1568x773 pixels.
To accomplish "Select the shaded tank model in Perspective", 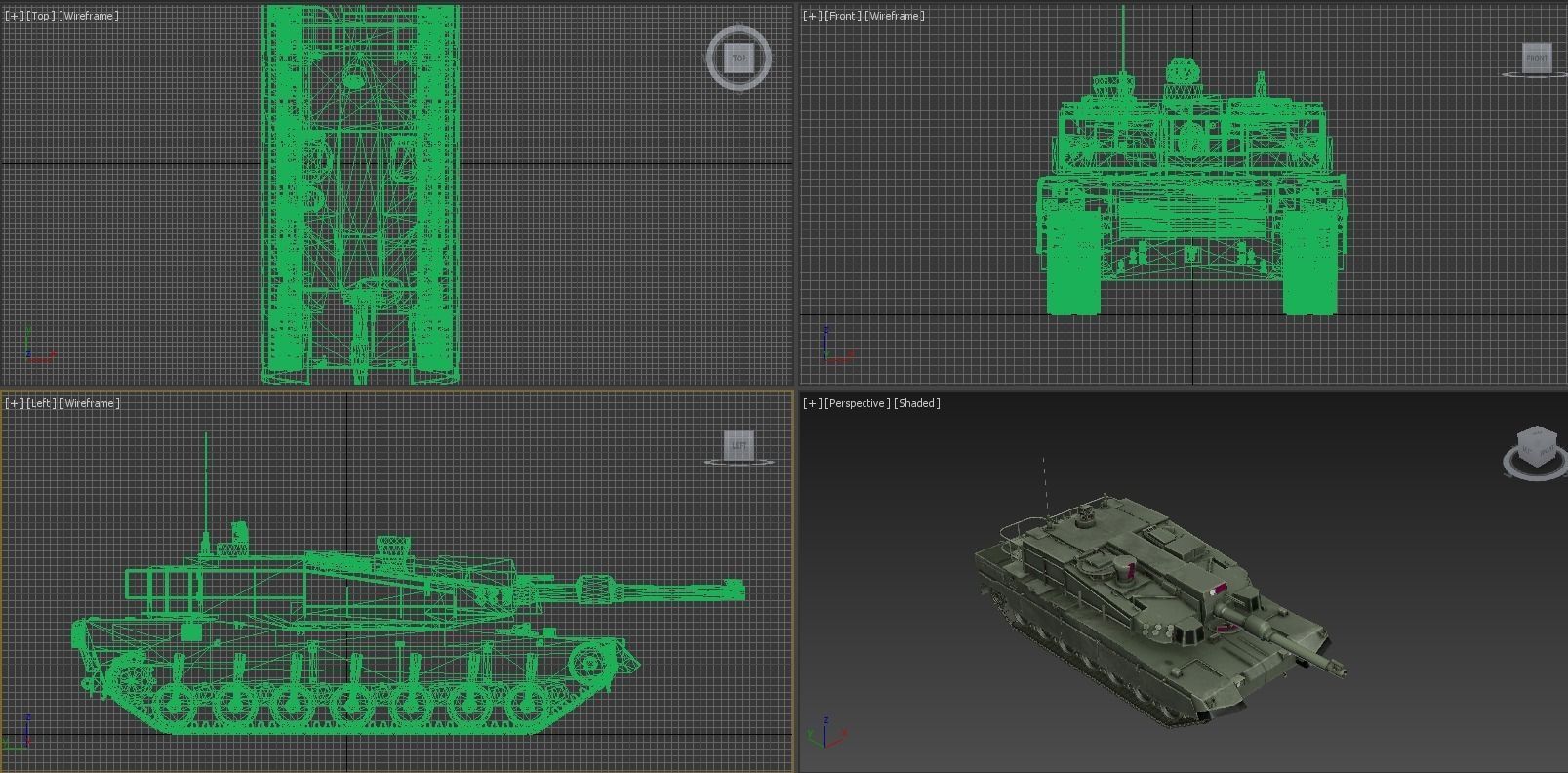I will pyautogui.click(x=1159, y=610).
